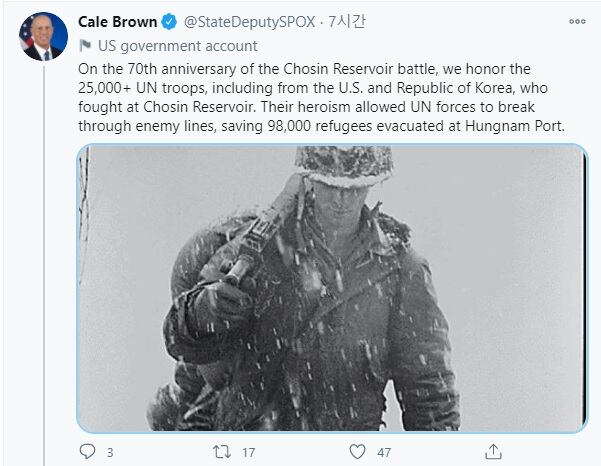Image resolution: width=601 pixels, height=466 pixels.
Task: Click the blue verified badge
Action: (x=169, y=22)
